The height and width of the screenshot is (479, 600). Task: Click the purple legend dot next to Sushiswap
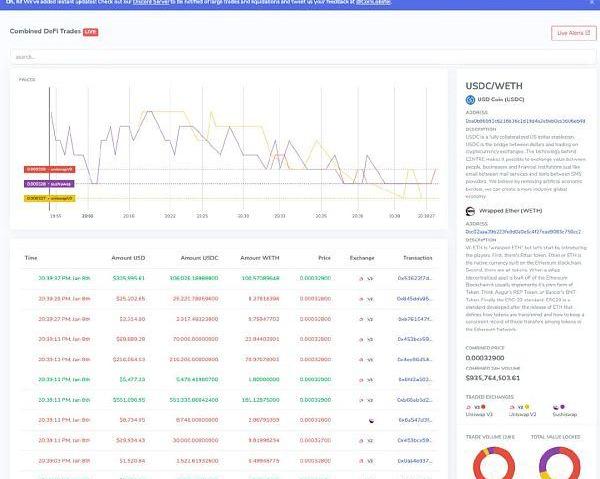click(x=562, y=407)
